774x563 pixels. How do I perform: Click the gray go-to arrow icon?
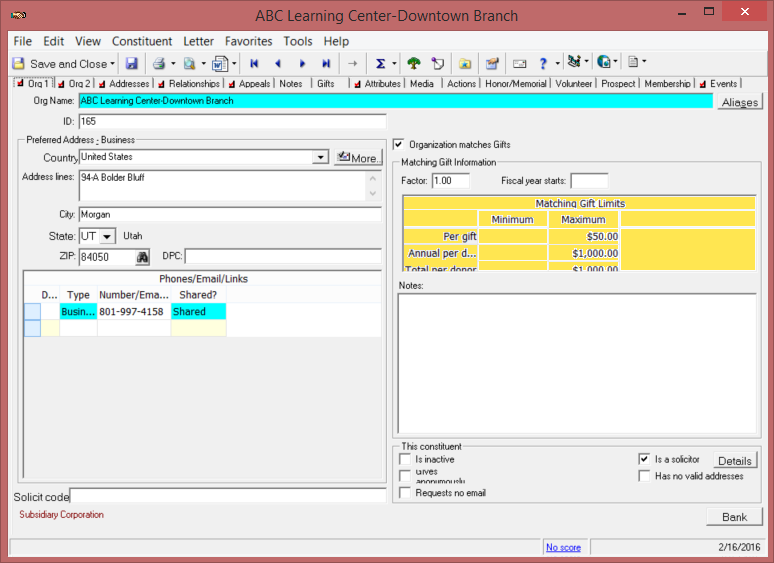(352, 63)
